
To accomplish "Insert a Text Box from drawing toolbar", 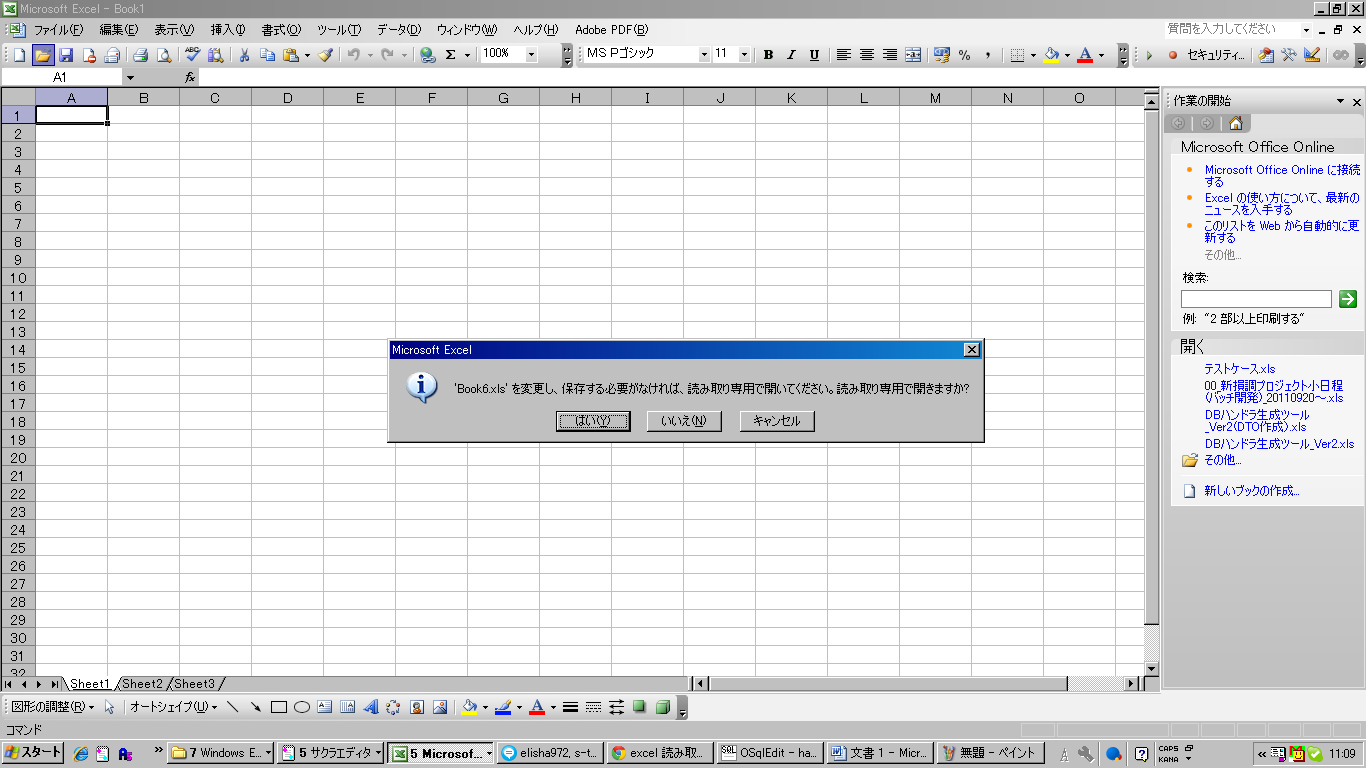I will tap(325, 707).
